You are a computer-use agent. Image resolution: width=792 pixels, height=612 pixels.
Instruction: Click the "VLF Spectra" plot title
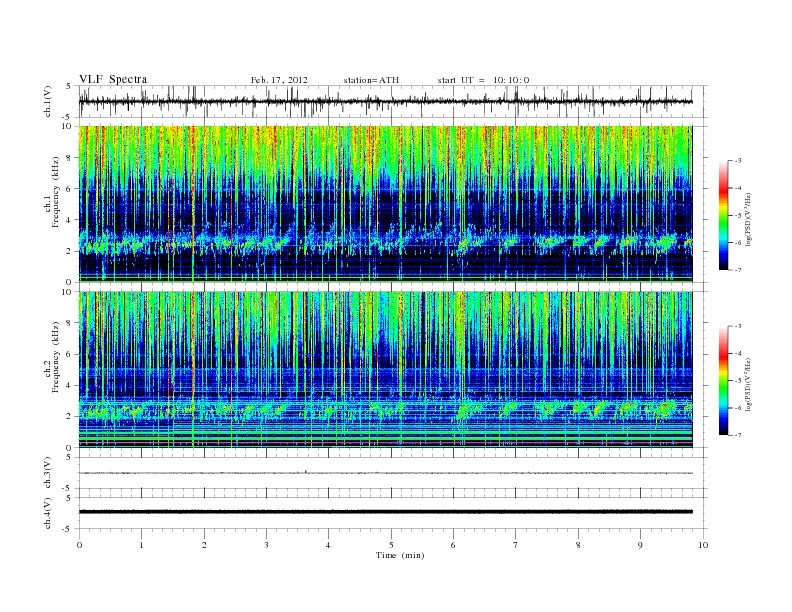point(113,79)
